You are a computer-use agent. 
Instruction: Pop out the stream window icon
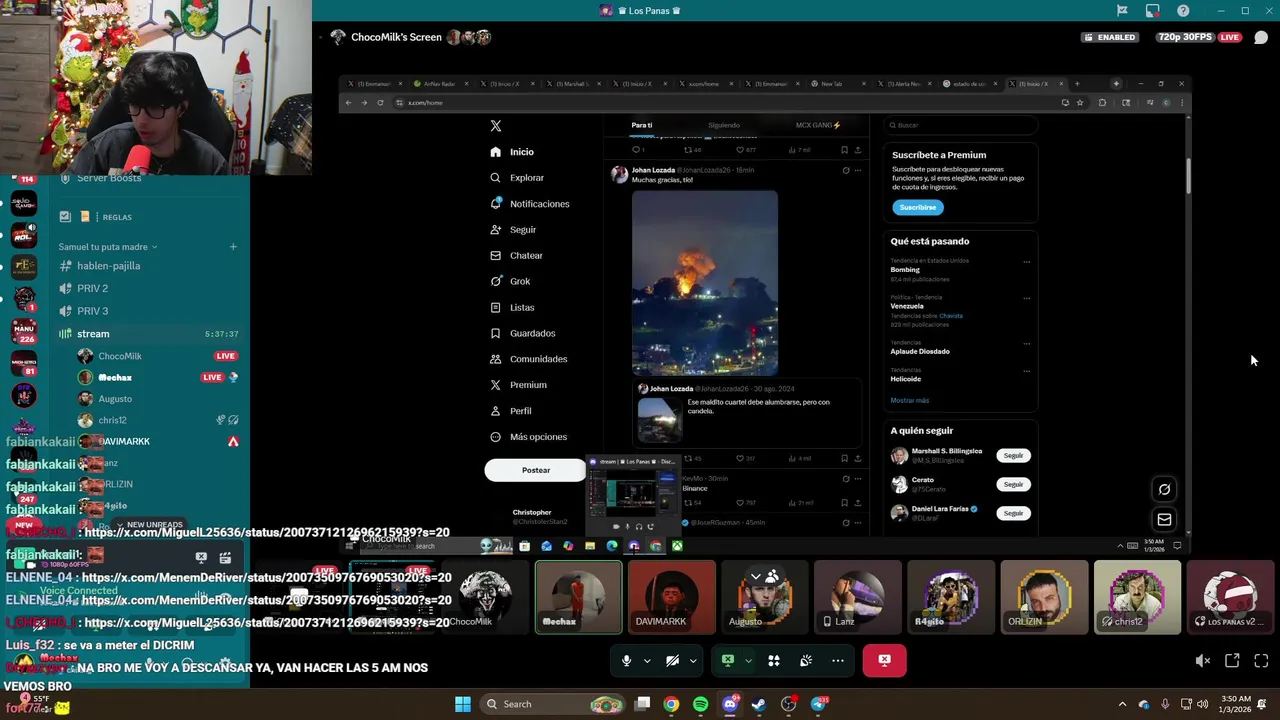(x=1232, y=661)
